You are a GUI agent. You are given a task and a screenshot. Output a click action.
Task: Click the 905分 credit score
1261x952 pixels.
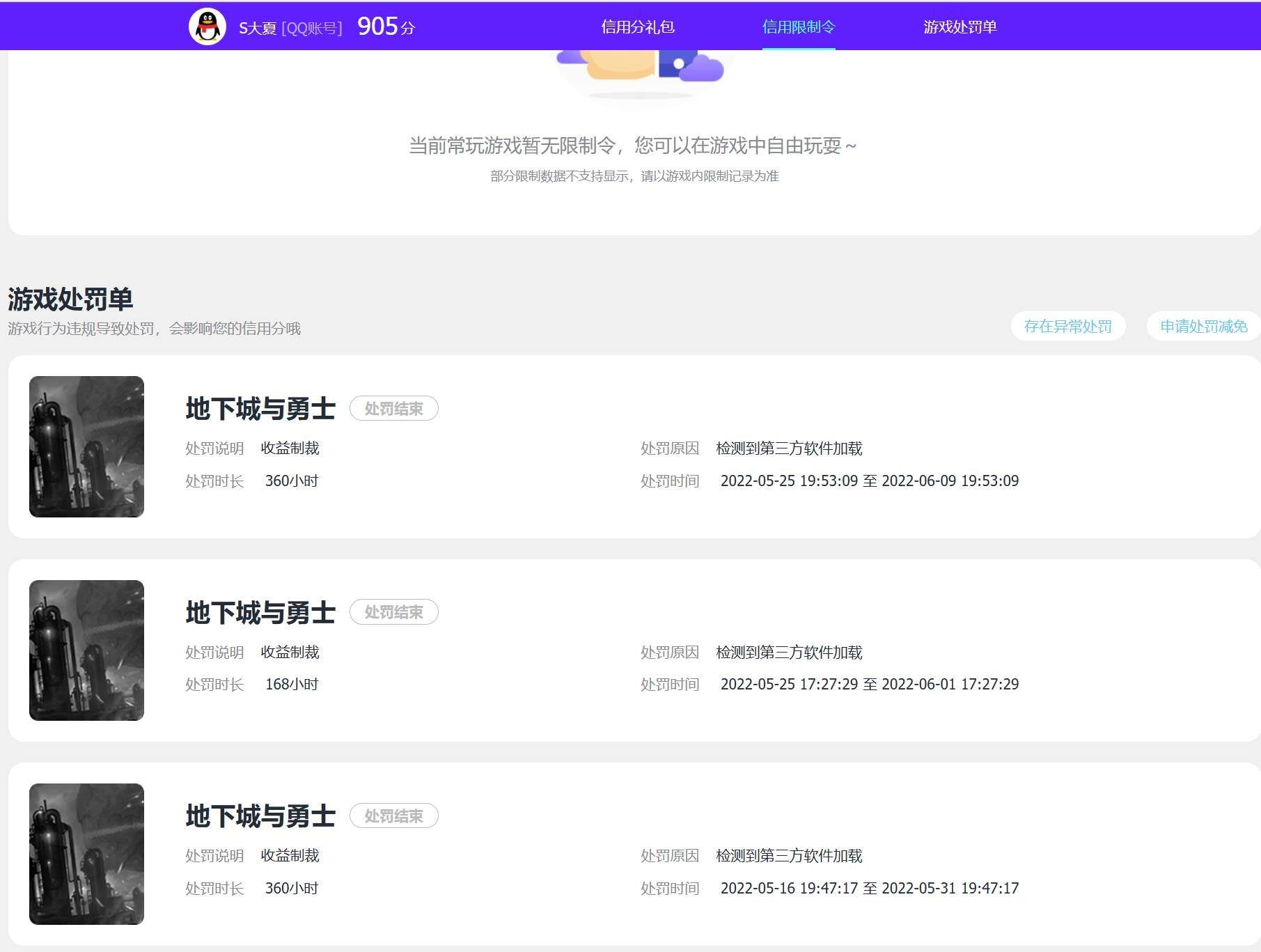tap(386, 27)
